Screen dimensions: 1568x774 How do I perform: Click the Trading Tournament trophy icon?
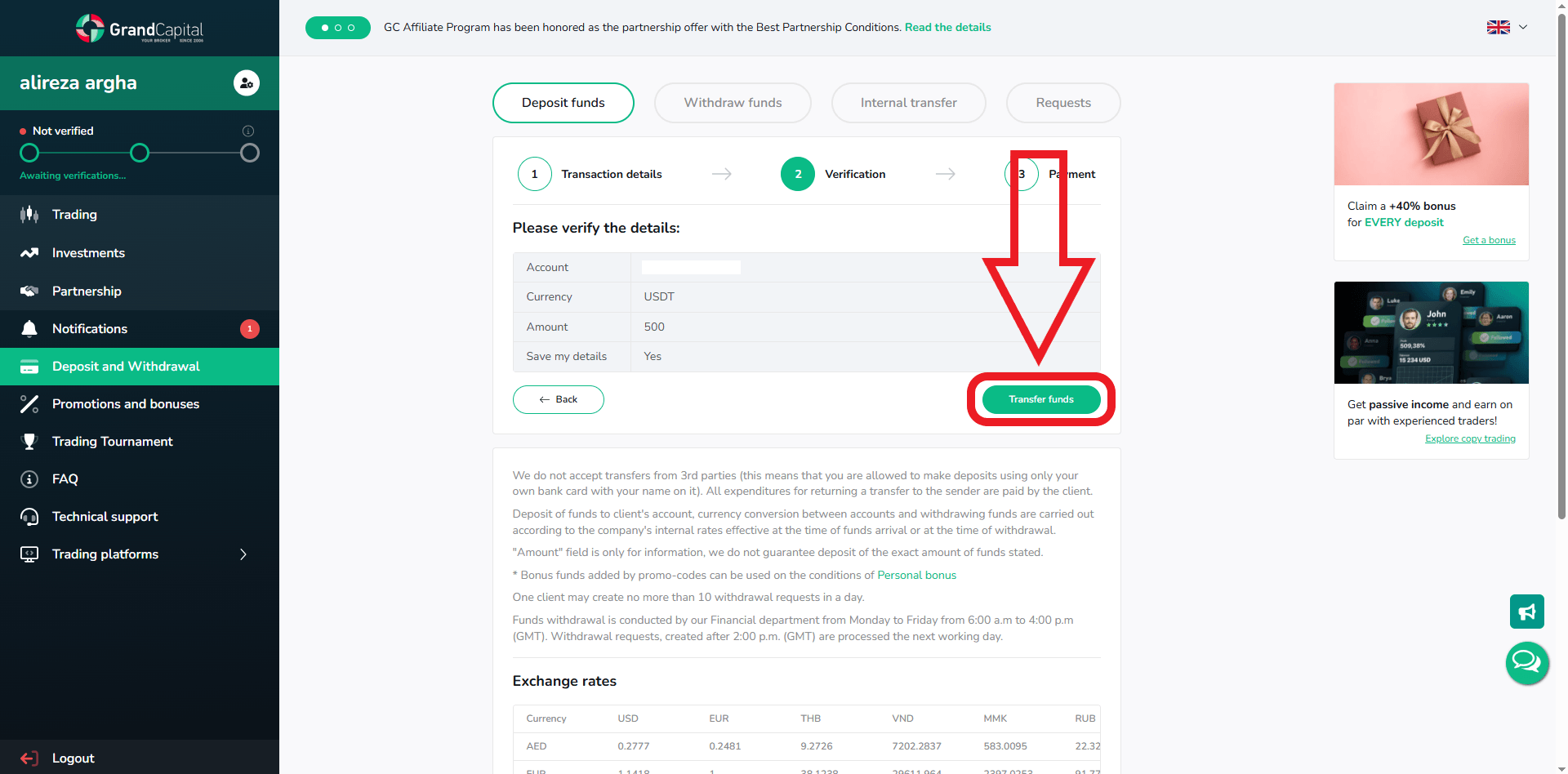[x=29, y=441]
